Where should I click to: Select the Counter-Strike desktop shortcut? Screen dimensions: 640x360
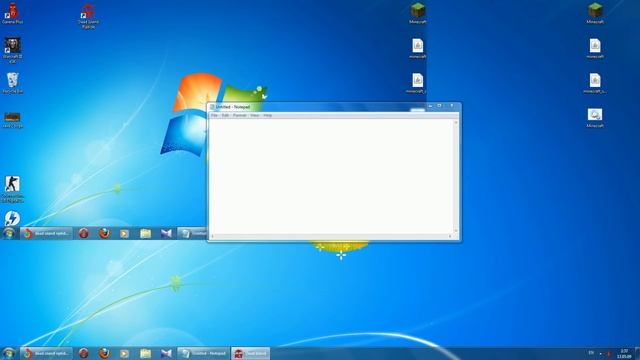click(x=12, y=189)
